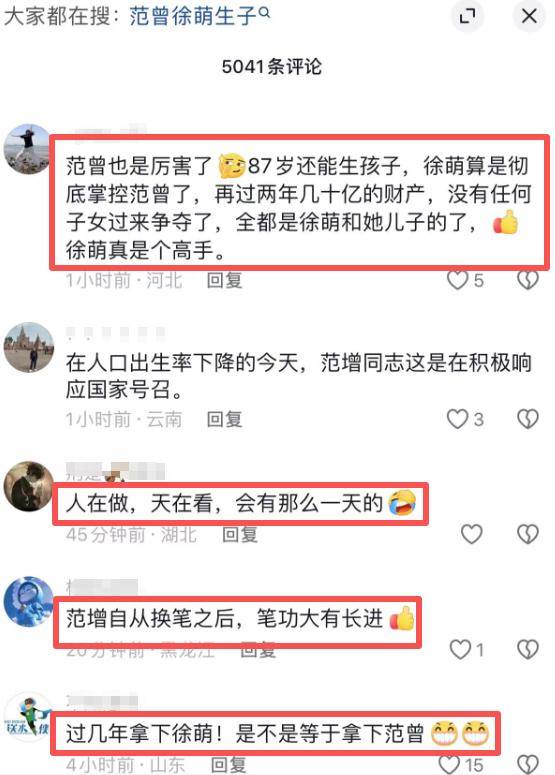This screenshot has height=775, width=555.
Task: Open the Hebei commenter's avatar
Action: [x=28, y=149]
